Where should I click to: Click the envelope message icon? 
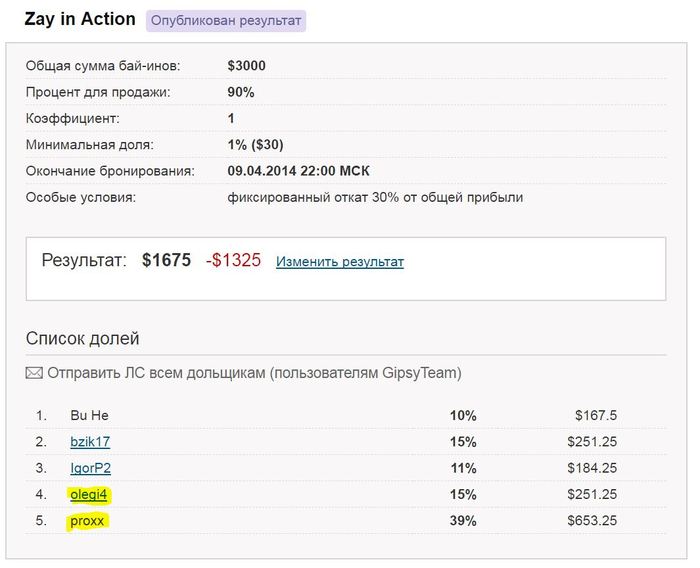(34, 373)
